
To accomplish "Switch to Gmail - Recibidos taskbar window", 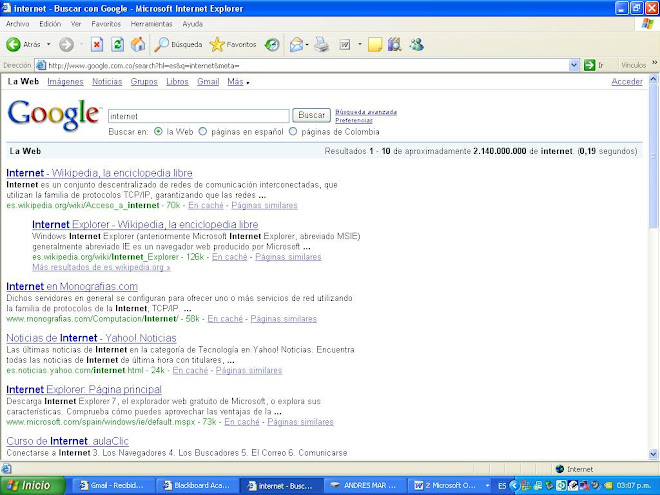I will (112, 485).
